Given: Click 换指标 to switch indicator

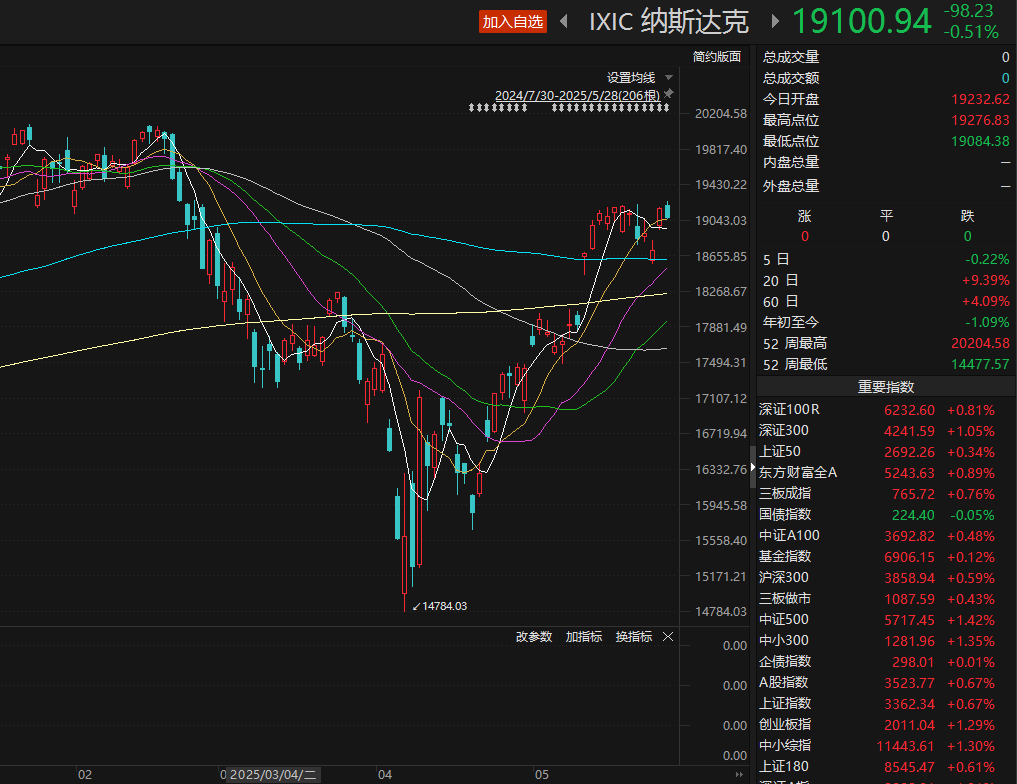Looking at the screenshot, I should (633, 637).
